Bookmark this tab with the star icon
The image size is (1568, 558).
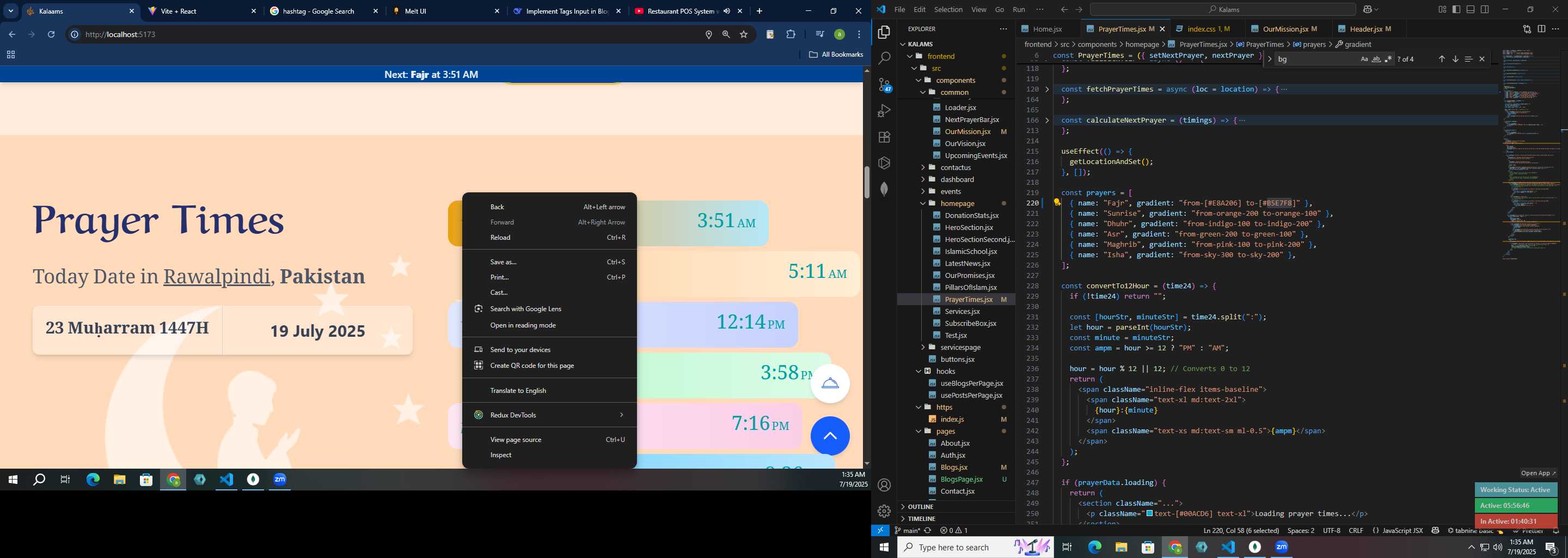point(743,35)
